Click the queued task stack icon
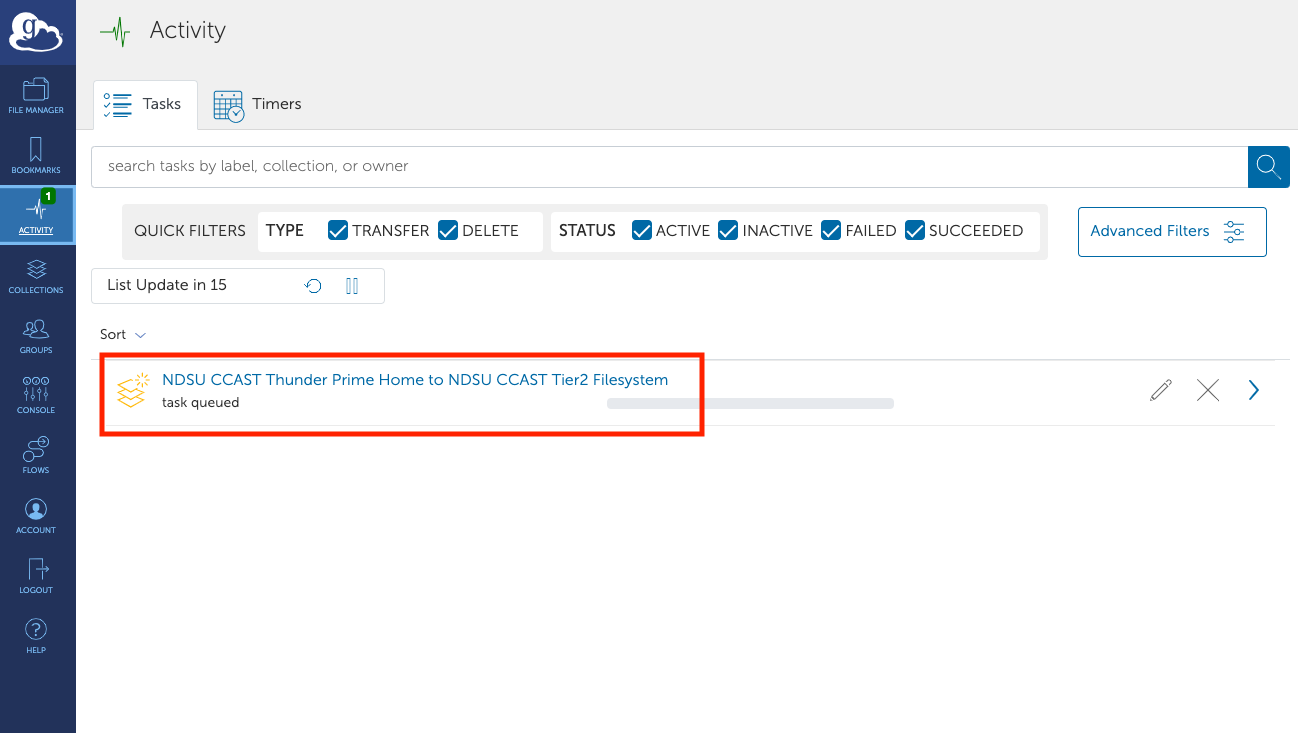 [132, 391]
